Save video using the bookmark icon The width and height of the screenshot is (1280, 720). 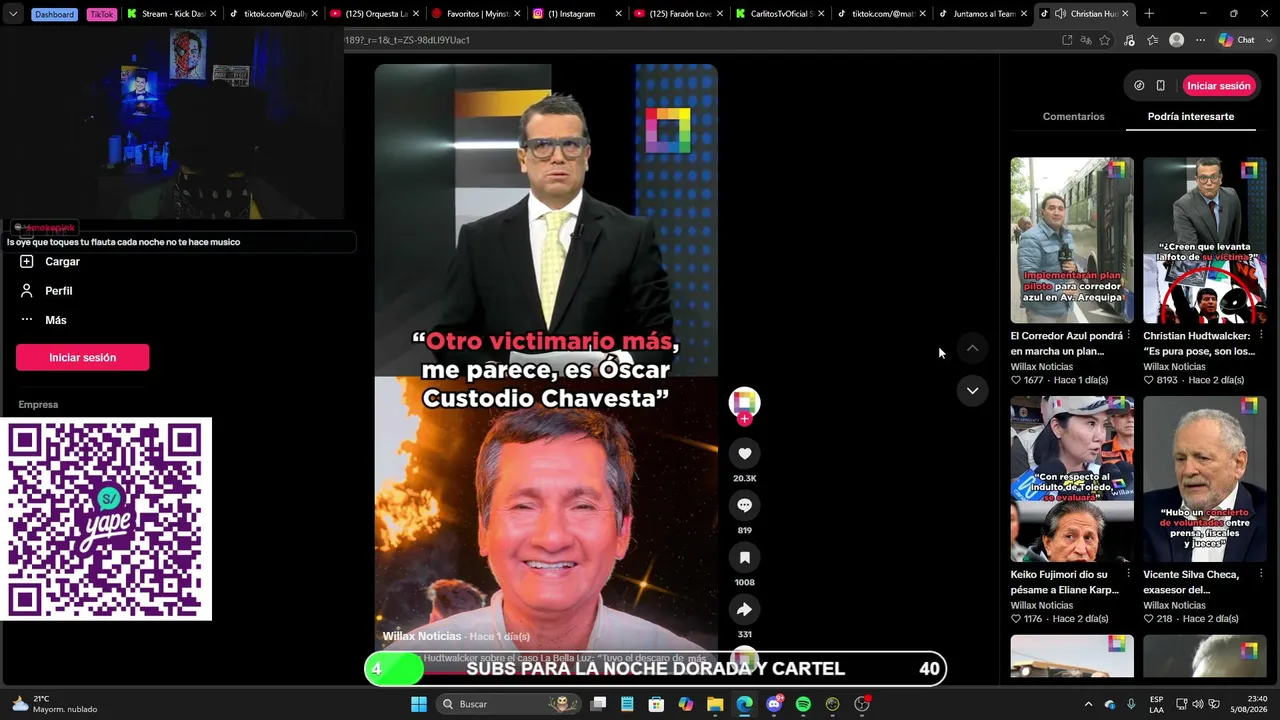click(x=744, y=557)
